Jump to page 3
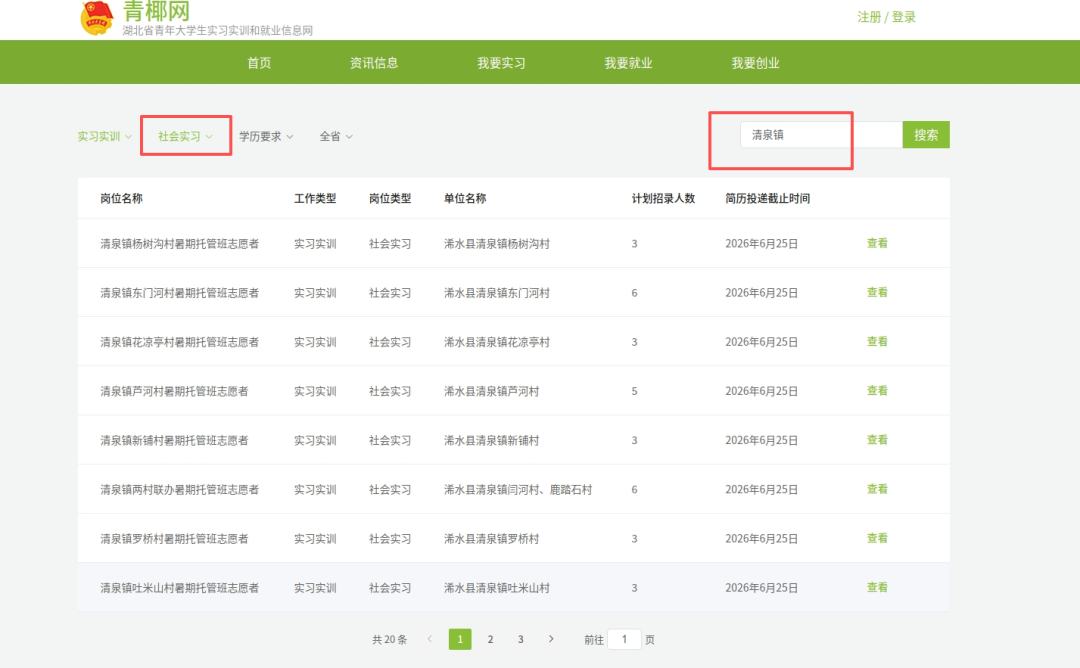This screenshot has width=1080, height=668. click(521, 639)
